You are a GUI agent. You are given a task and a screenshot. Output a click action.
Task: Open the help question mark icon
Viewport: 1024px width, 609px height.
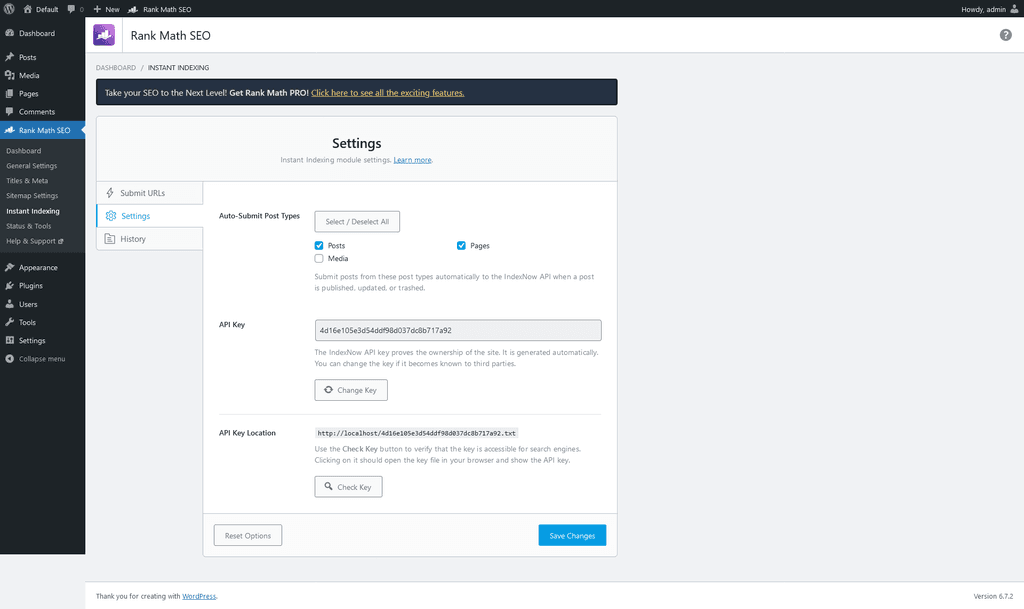coord(1005,35)
